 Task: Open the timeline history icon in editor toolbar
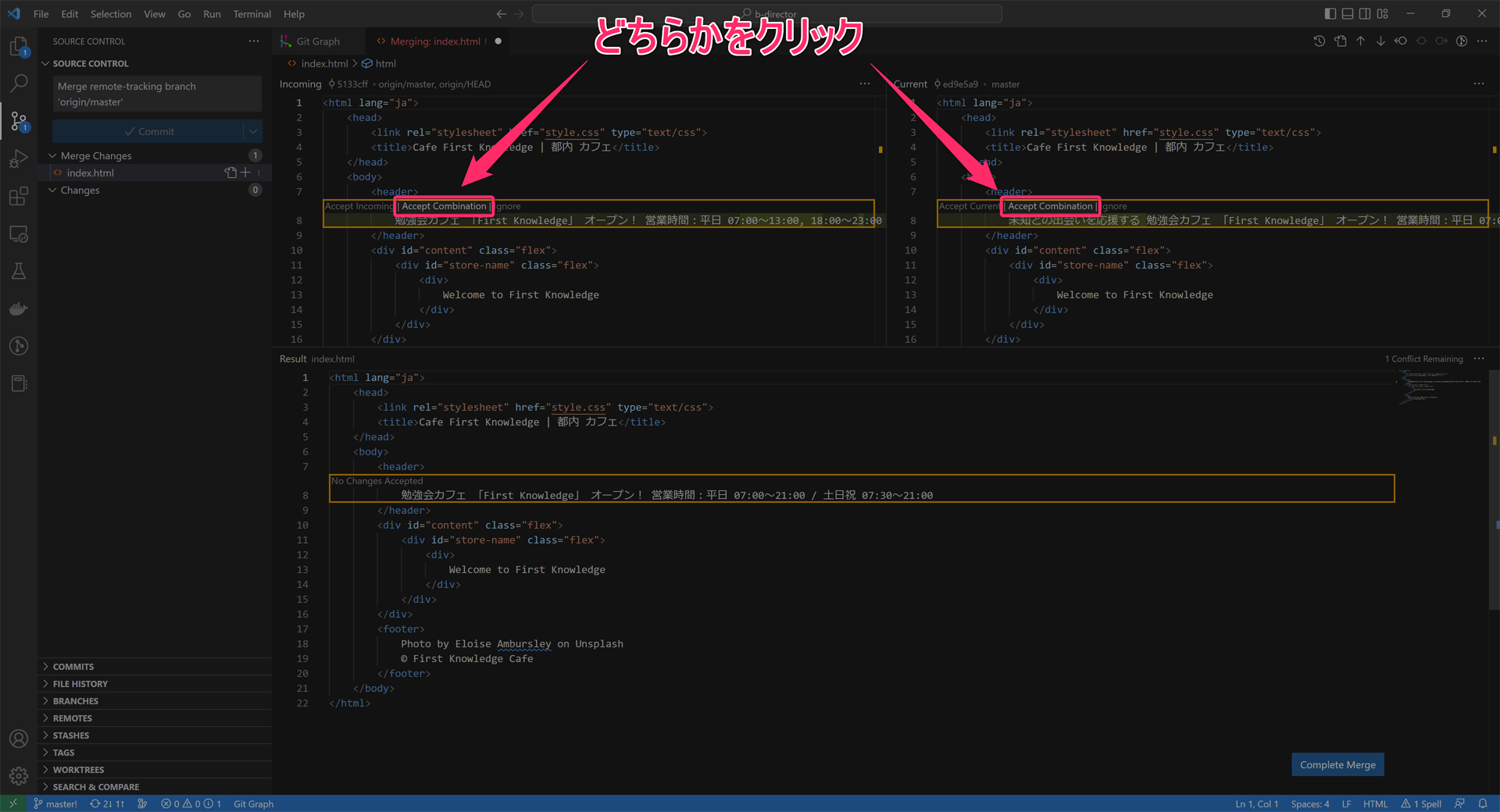pos(1320,41)
